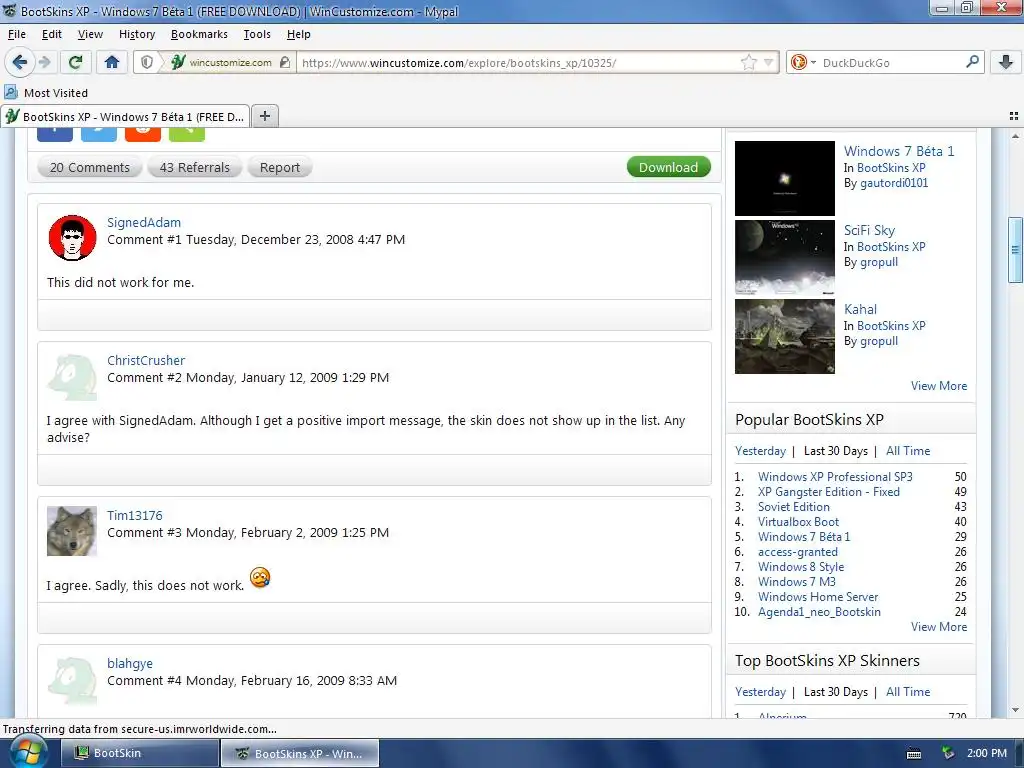Click the 20 Comments button
This screenshot has height=768, width=1024.
coord(89,167)
